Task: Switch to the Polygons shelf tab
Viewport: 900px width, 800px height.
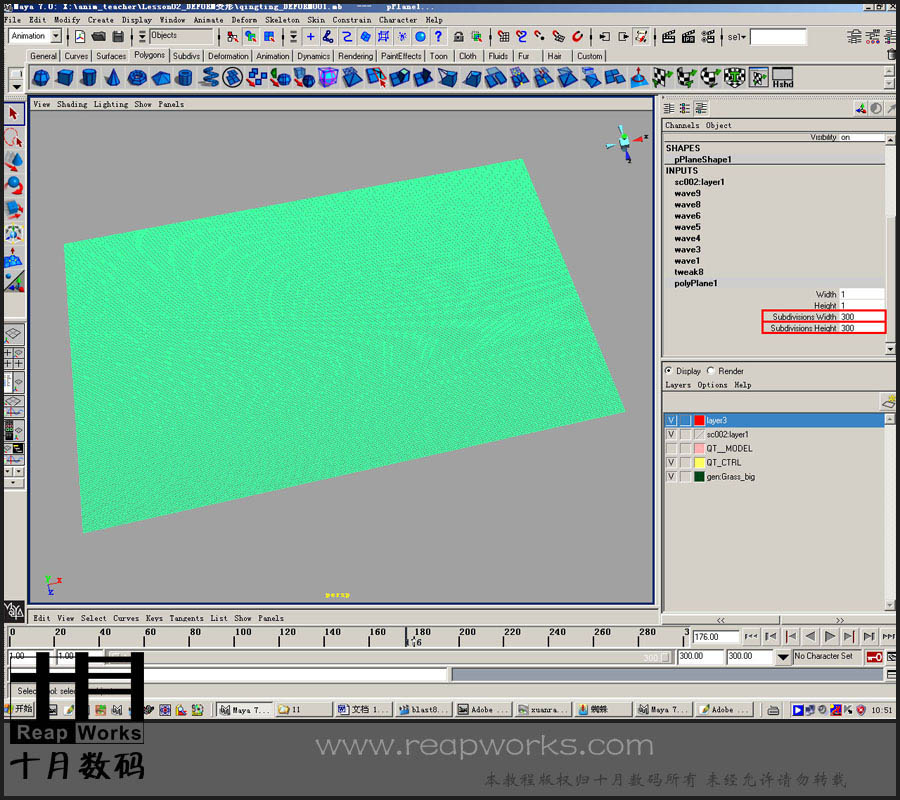Action: click(x=149, y=55)
